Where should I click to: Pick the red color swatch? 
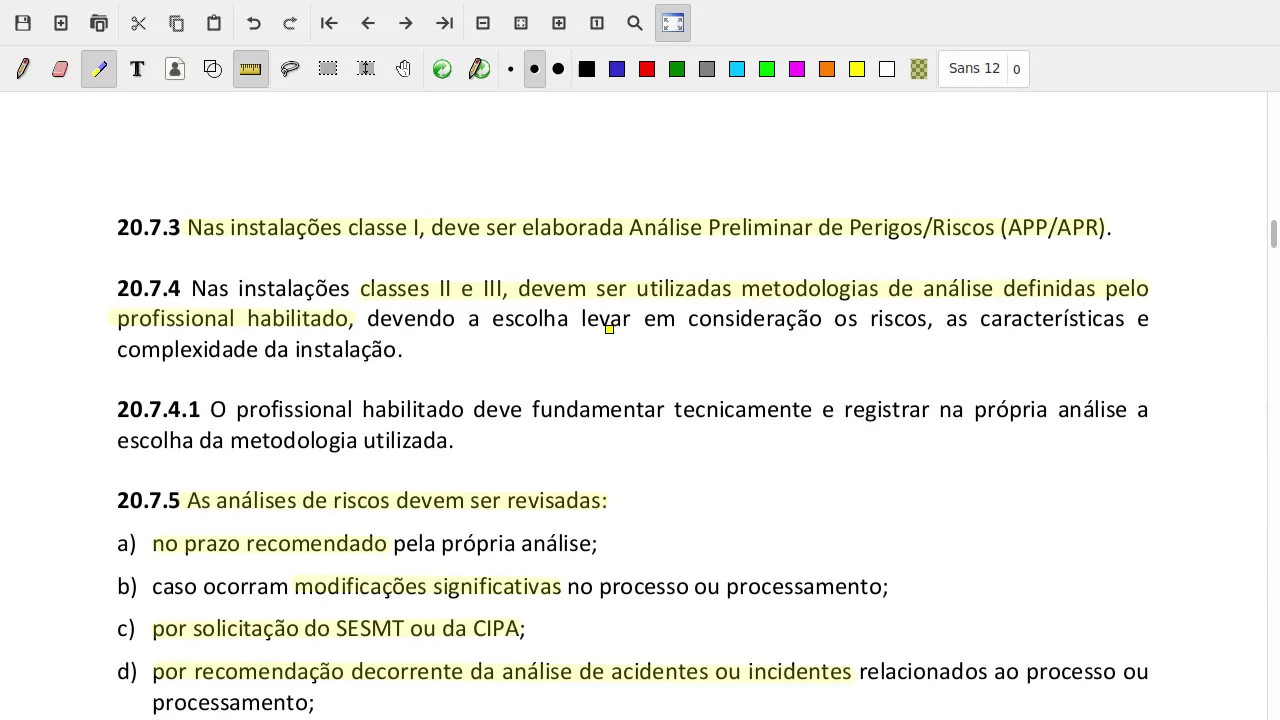[x=647, y=69]
